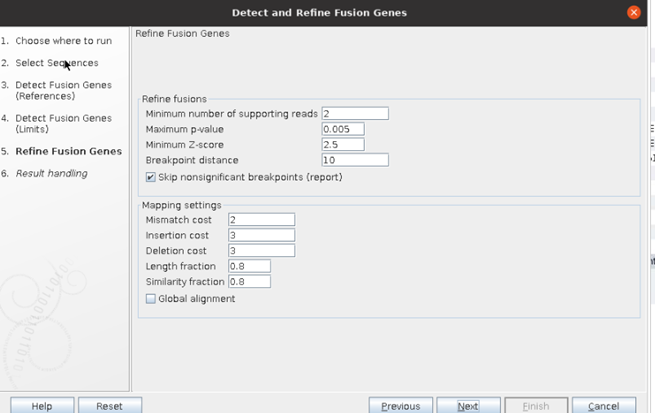Toggle Skip nonsignificant breakpoints (report) checkbox
Screen dimensions: 655x413
(150, 177)
